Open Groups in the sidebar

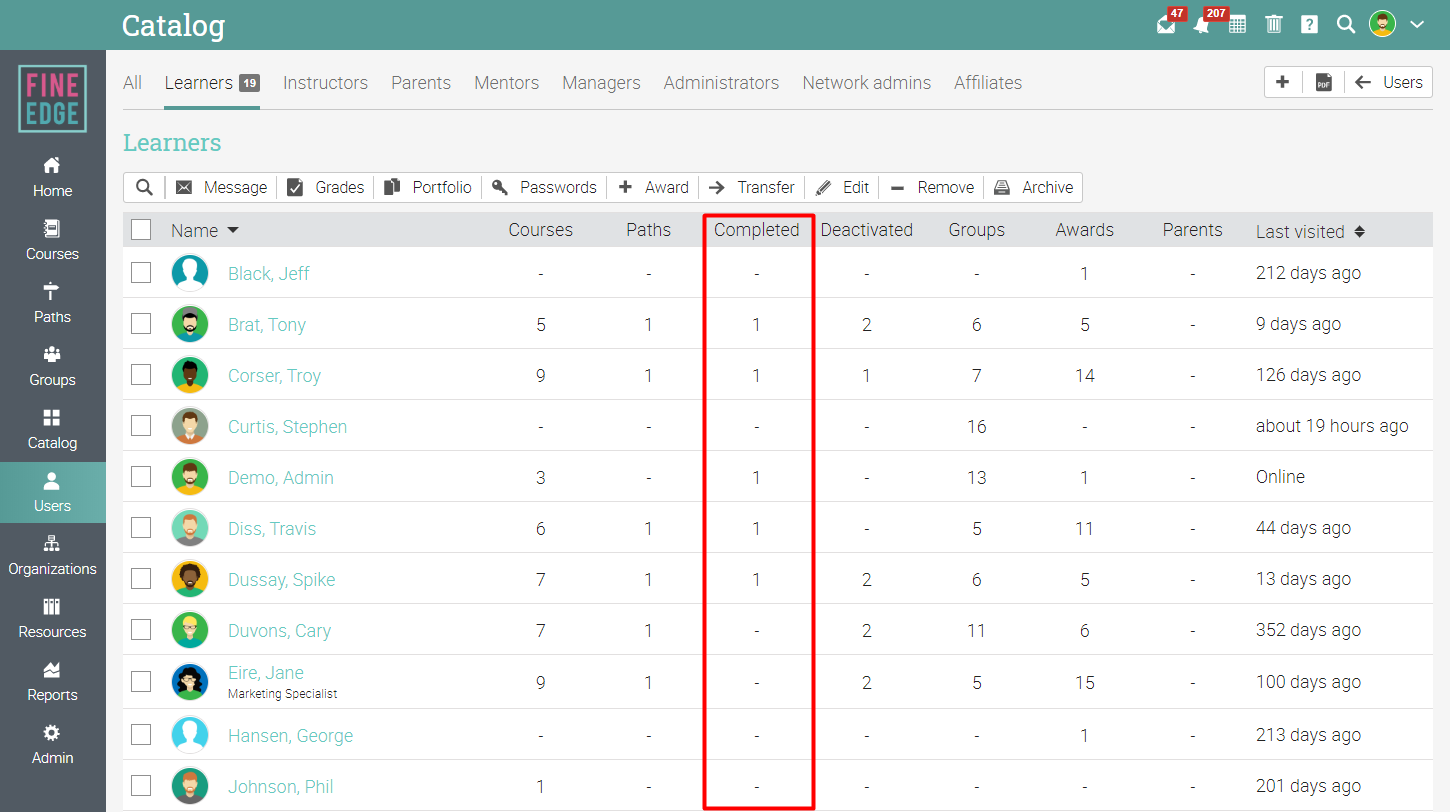[52, 366]
